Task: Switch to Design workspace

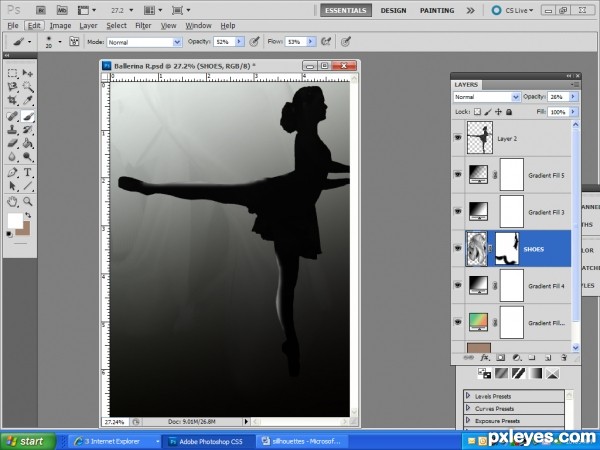Action: (x=393, y=10)
